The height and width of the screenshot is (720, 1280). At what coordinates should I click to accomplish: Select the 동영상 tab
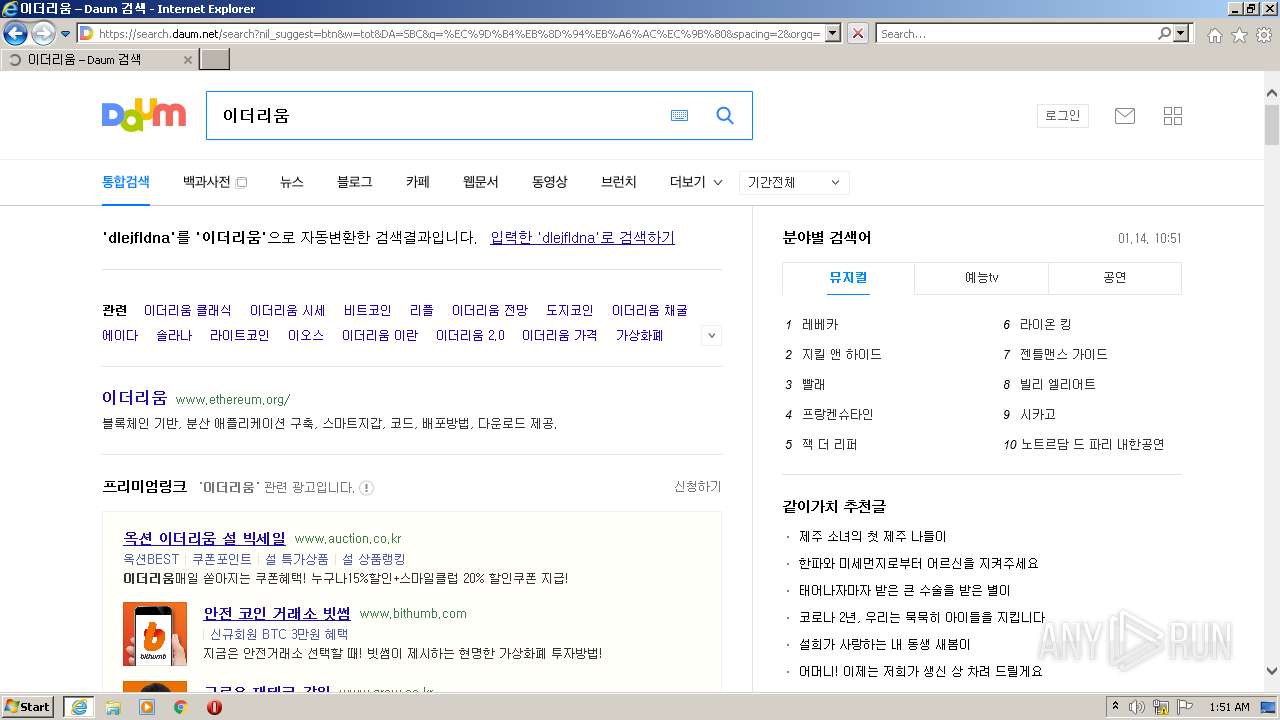point(550,182)
